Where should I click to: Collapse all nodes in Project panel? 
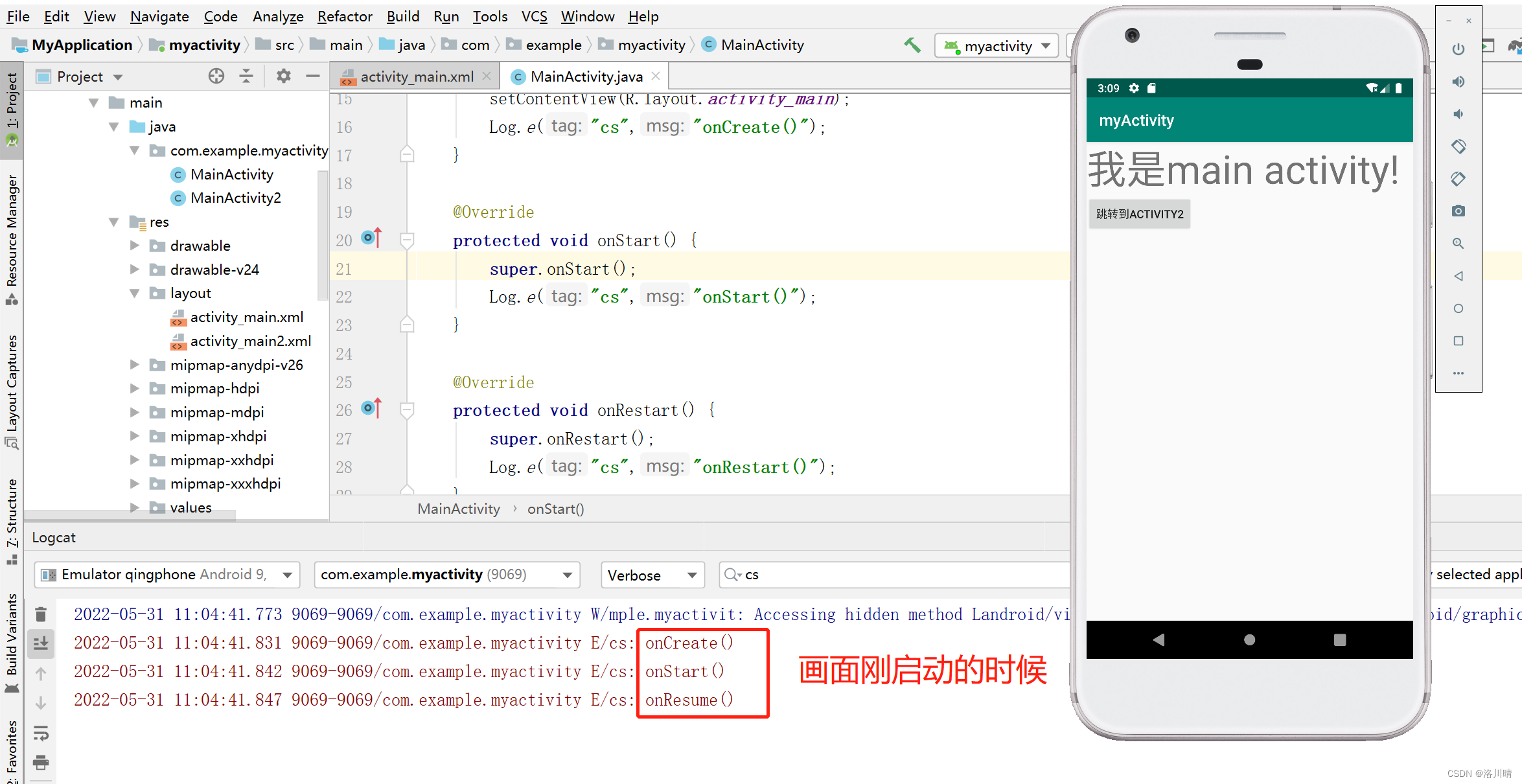247,76
